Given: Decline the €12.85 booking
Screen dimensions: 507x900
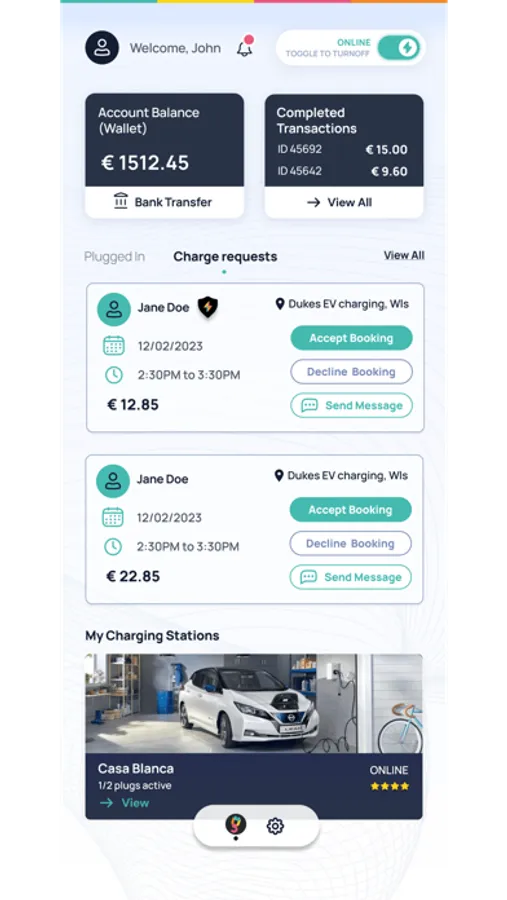Looking at the screenshot, I should pos(351,371).
